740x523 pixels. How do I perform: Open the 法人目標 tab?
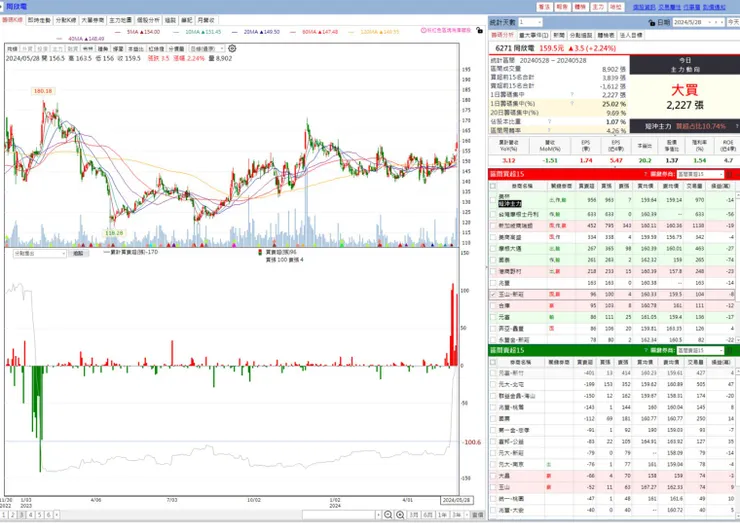point(631,35)
